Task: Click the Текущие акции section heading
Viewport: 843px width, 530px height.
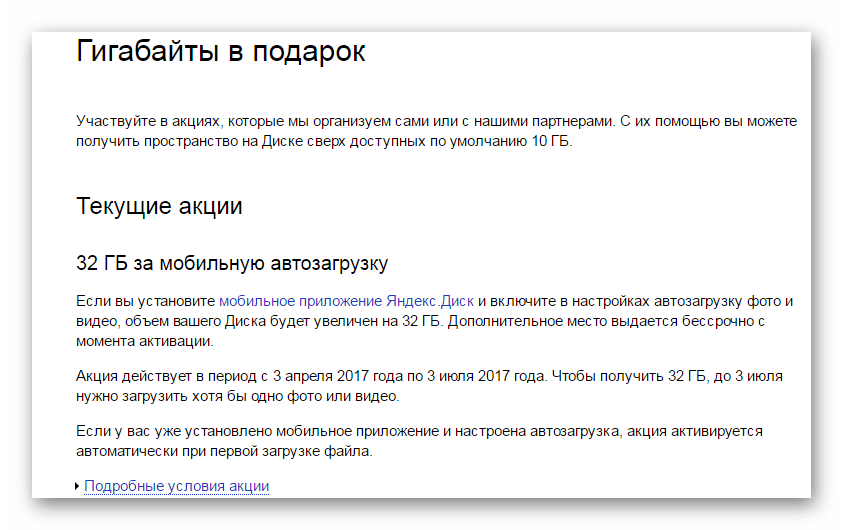Action: point(159,207)
